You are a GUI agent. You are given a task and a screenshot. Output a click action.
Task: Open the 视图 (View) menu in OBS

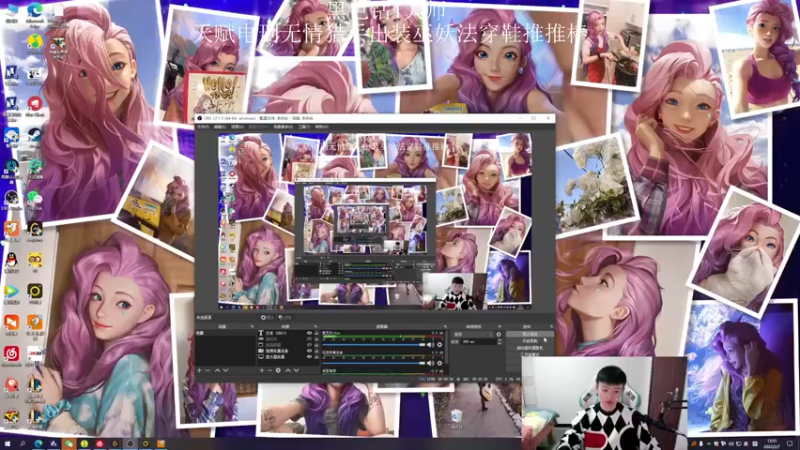tap(237, 127)
